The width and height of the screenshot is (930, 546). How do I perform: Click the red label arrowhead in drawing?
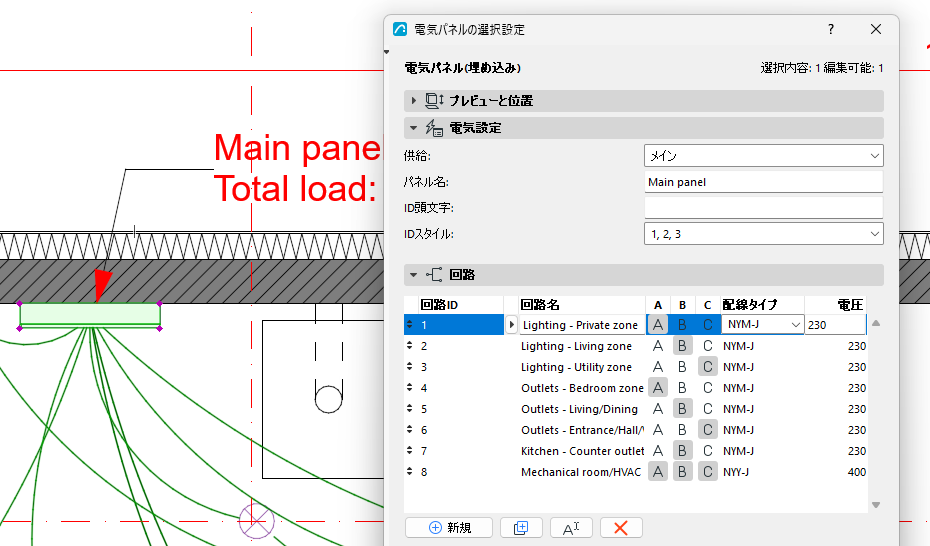click(x=103, y=285)
